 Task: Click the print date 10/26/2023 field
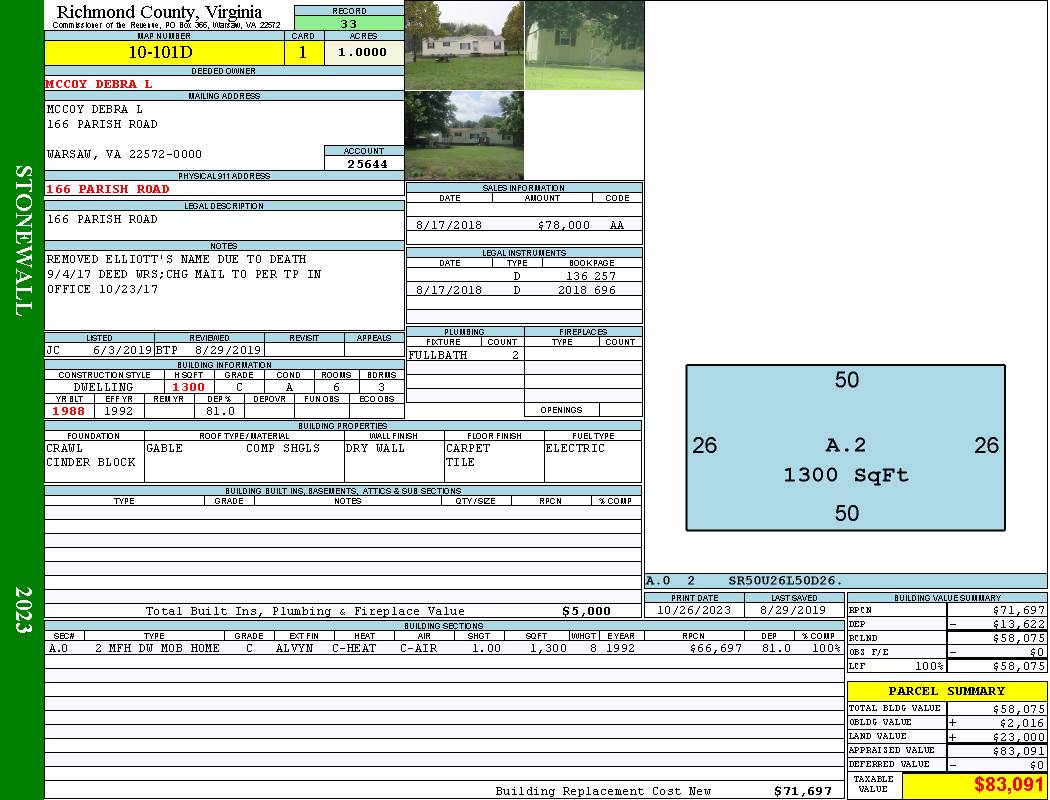pyautogui.click(x=695, y=609)
